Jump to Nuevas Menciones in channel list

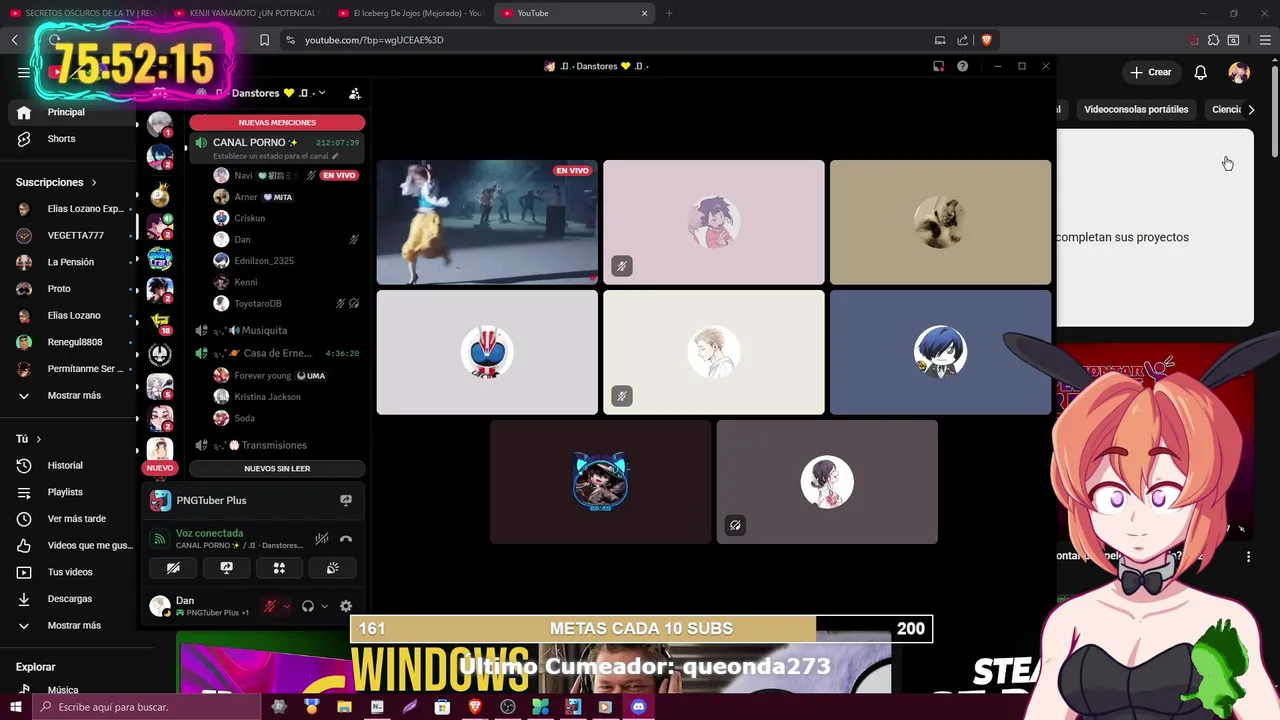[x=277, y=122]
